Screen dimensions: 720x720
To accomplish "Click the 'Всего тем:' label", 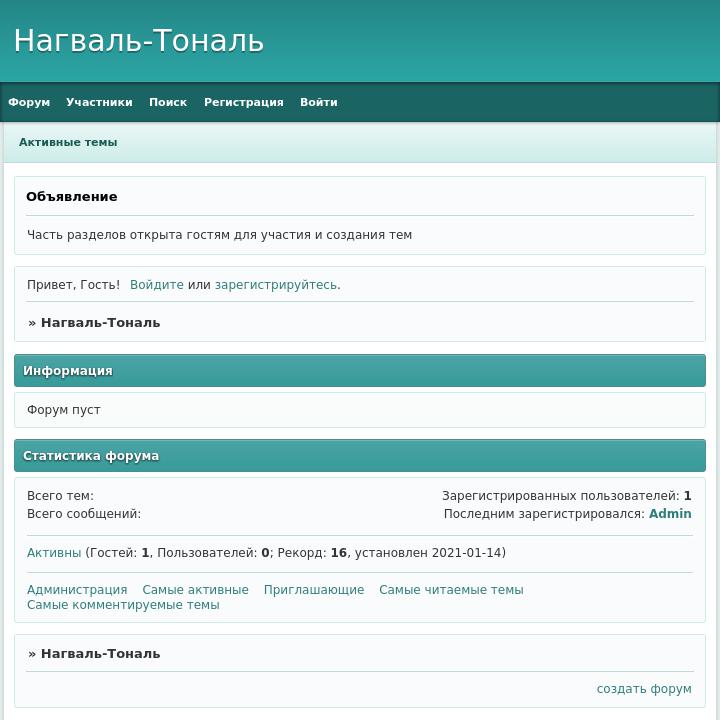I will pos(60,496).
